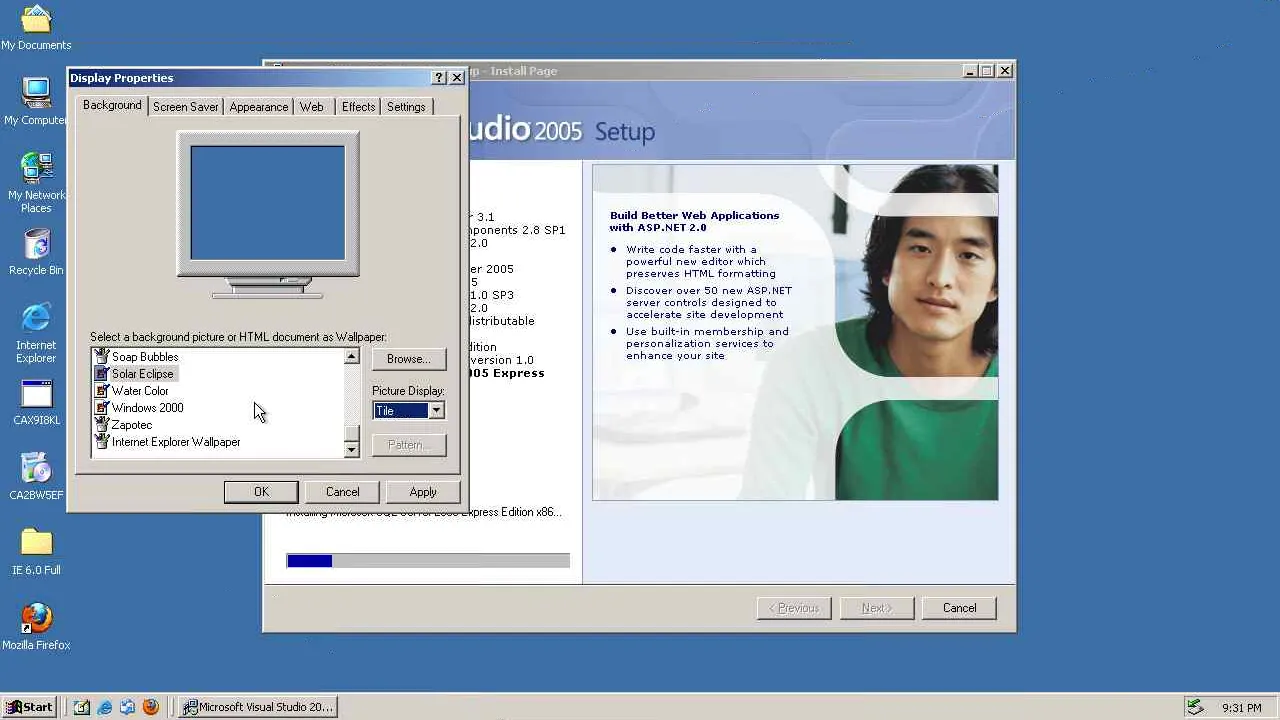Screen dimensions: 1280x720
Task: Select the Soap Bubbles wallpaper
Action: 145,357
